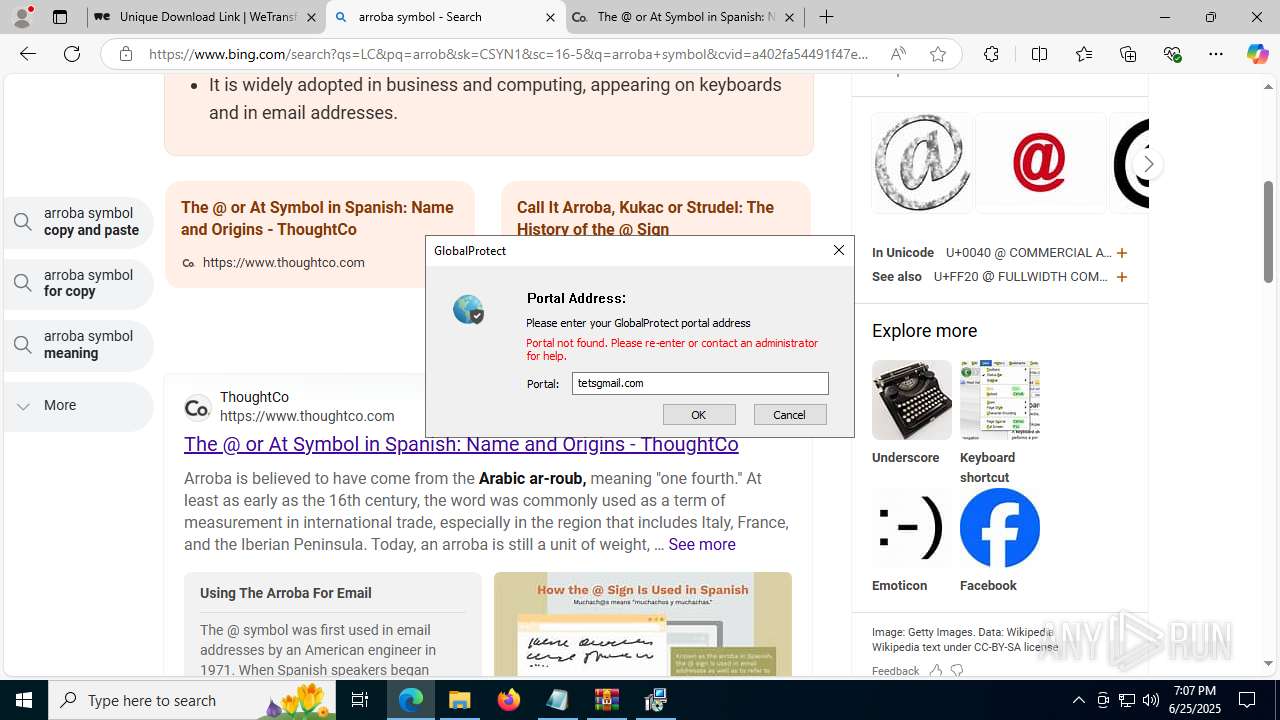Click Type here to search box
Viewport: 1280px width, 720px height.
(192, 700)
